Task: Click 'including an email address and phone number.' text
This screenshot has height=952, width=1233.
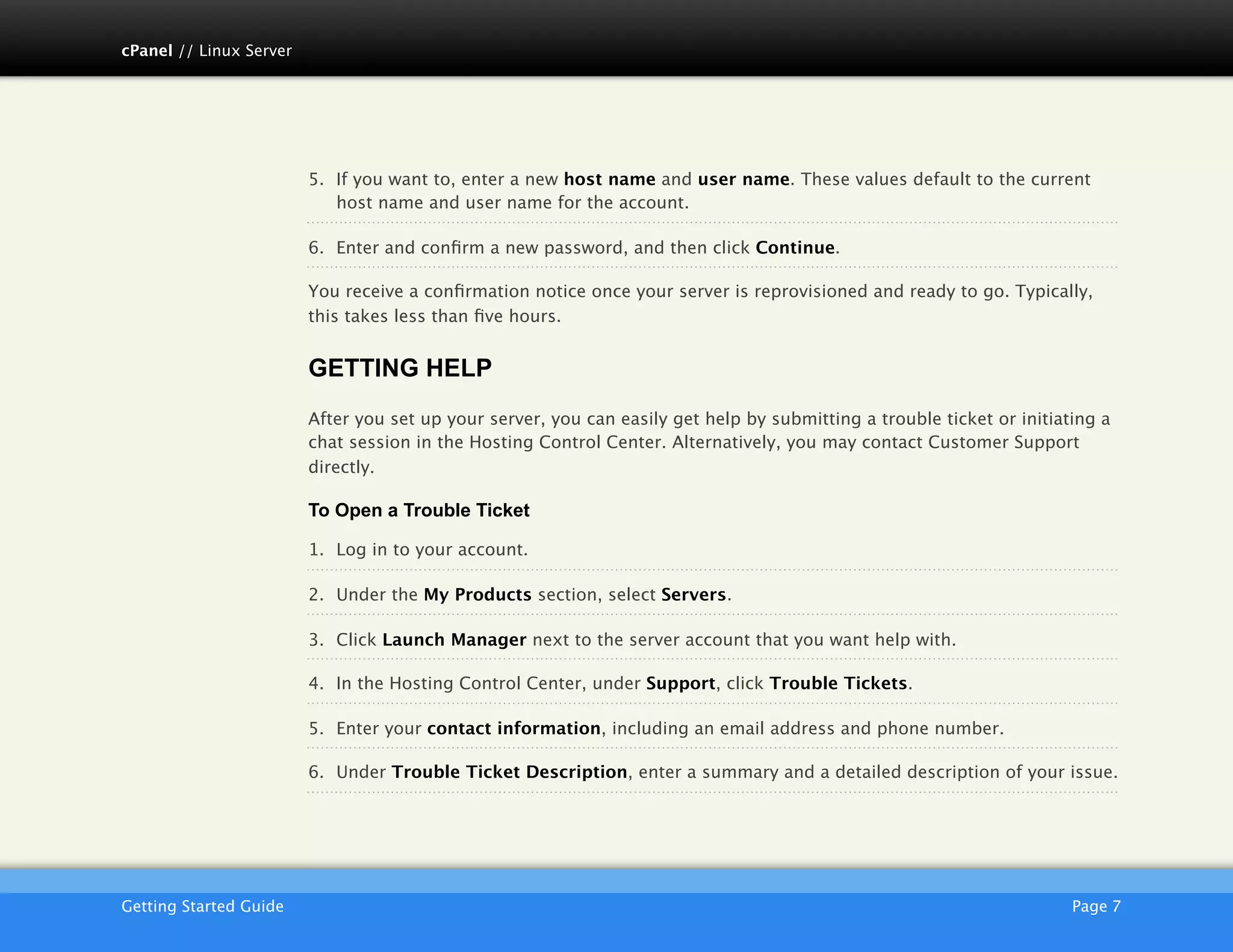Action: pyautogui.click(x=808, y=728)
